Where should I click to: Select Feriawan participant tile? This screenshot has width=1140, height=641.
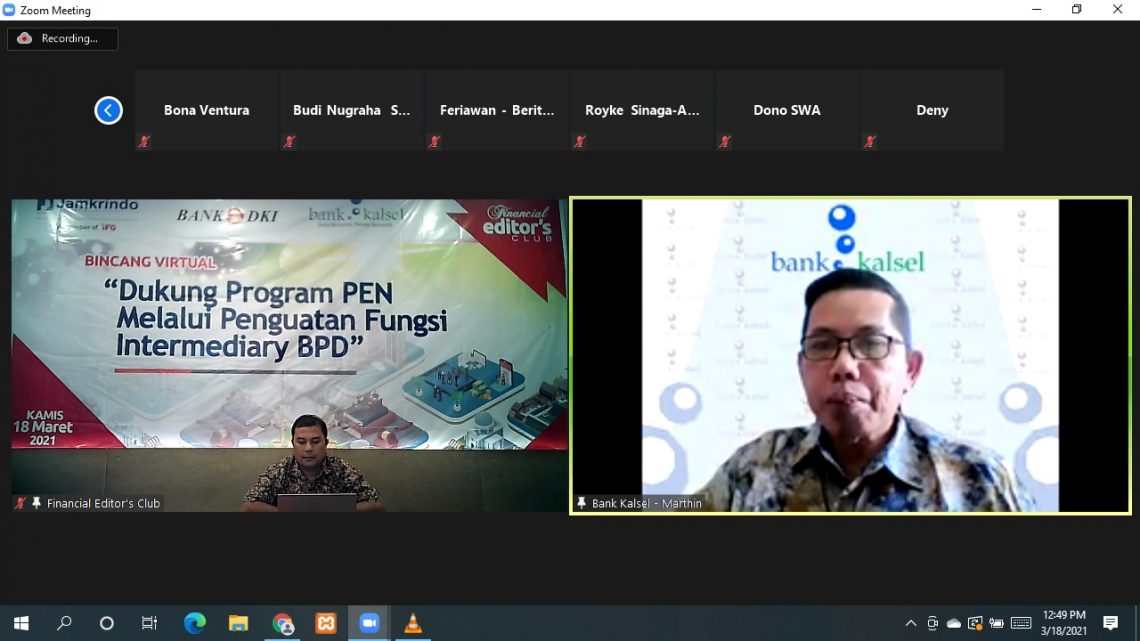[x=497, y=110]
